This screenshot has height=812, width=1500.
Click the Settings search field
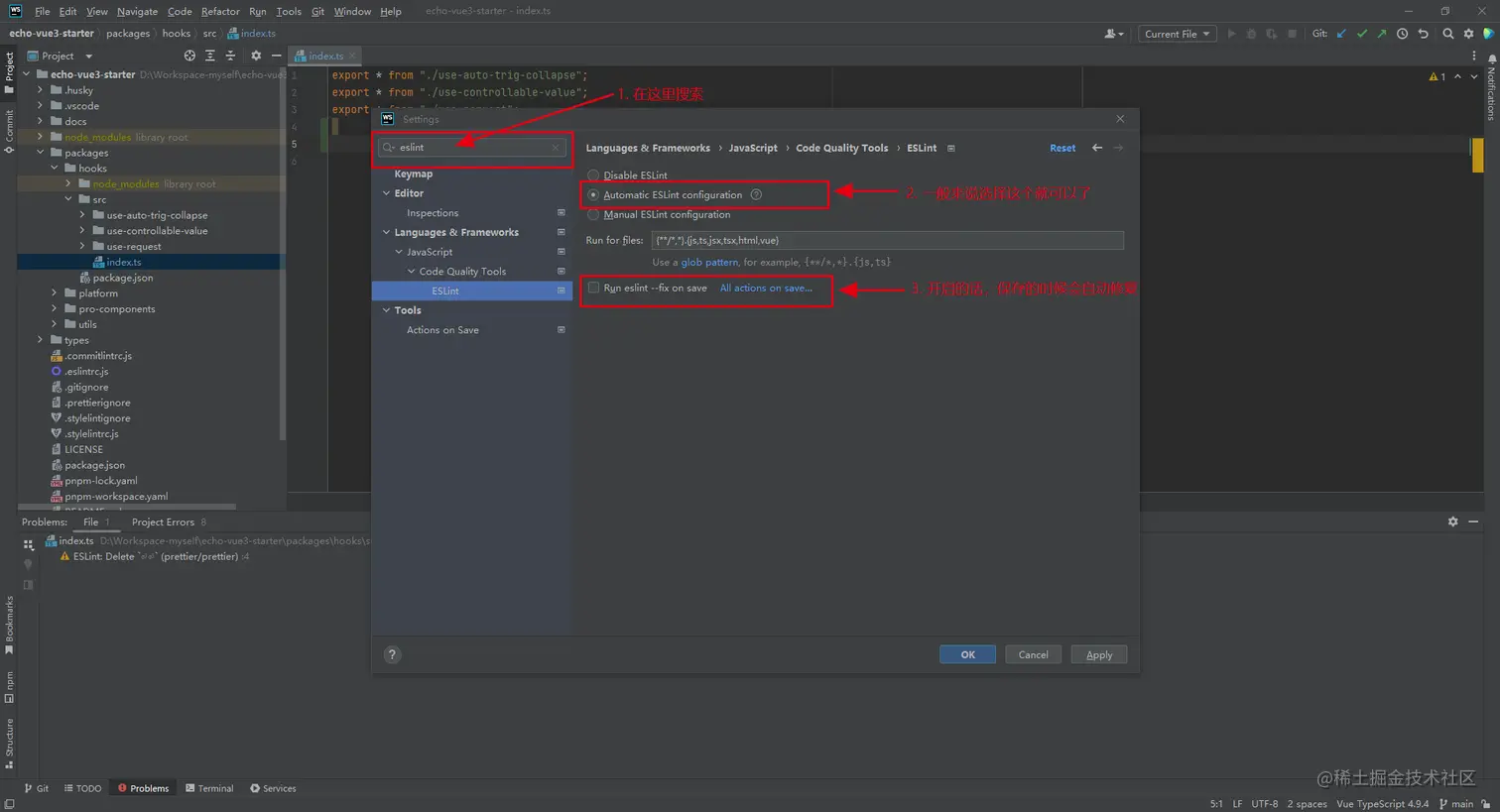point(472,148)
